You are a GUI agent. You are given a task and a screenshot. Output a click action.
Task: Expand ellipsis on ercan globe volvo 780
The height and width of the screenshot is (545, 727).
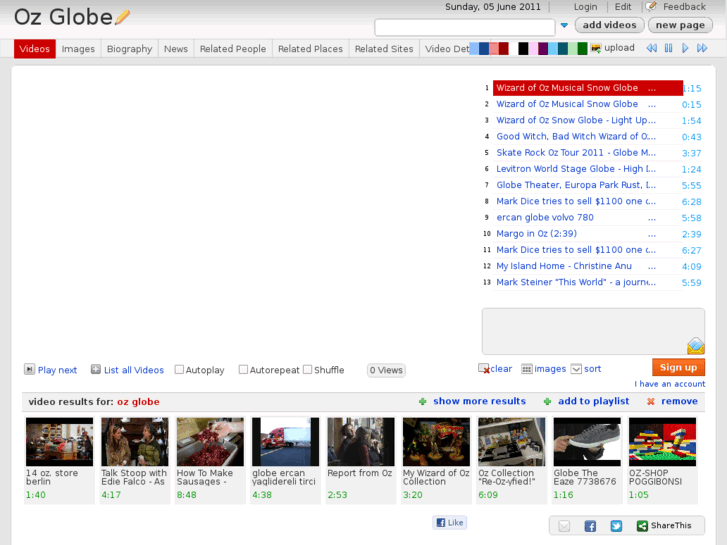point(652,218)
